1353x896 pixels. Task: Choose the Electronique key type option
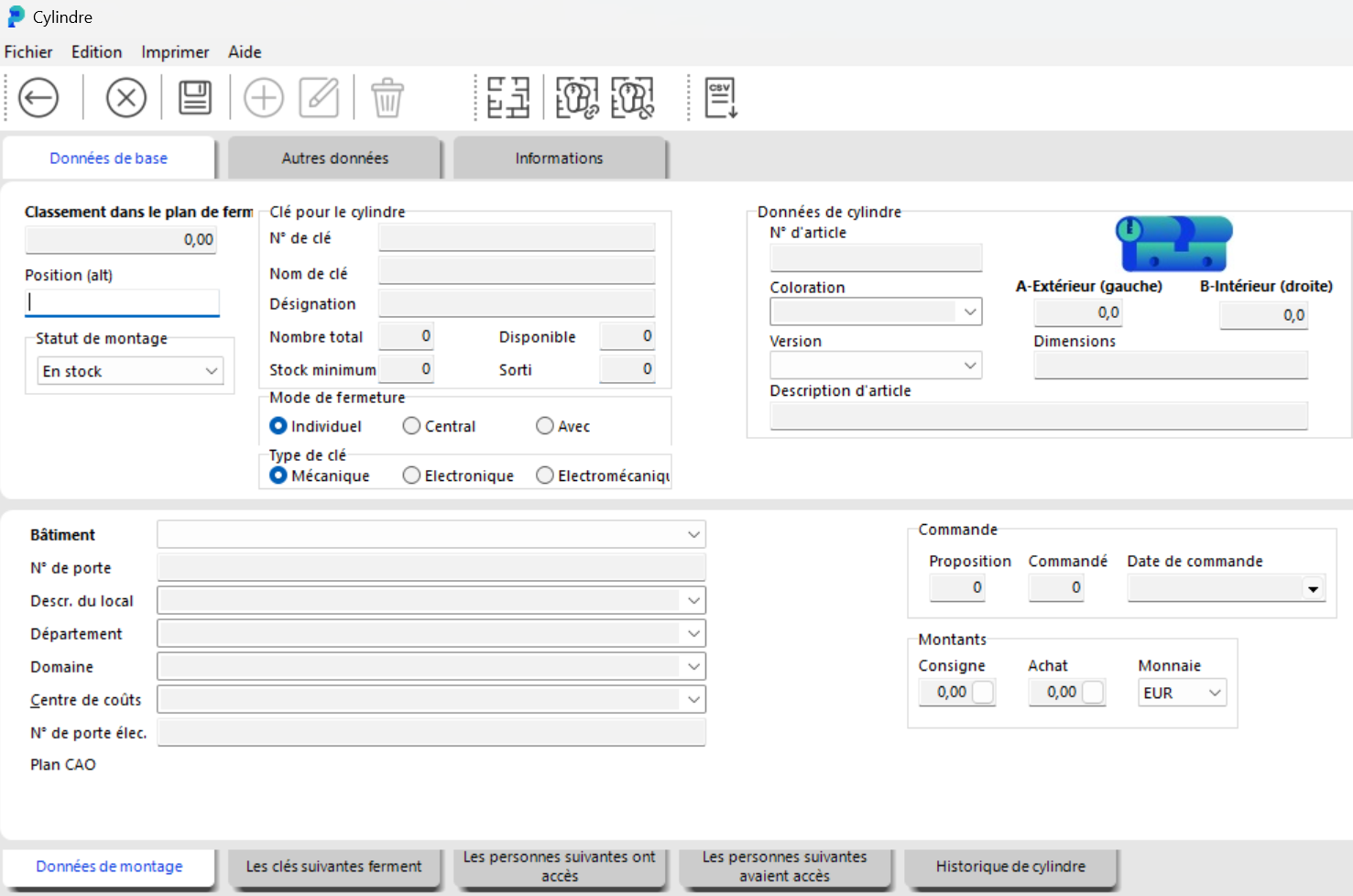pyautogui.click(x=412, y=475)
